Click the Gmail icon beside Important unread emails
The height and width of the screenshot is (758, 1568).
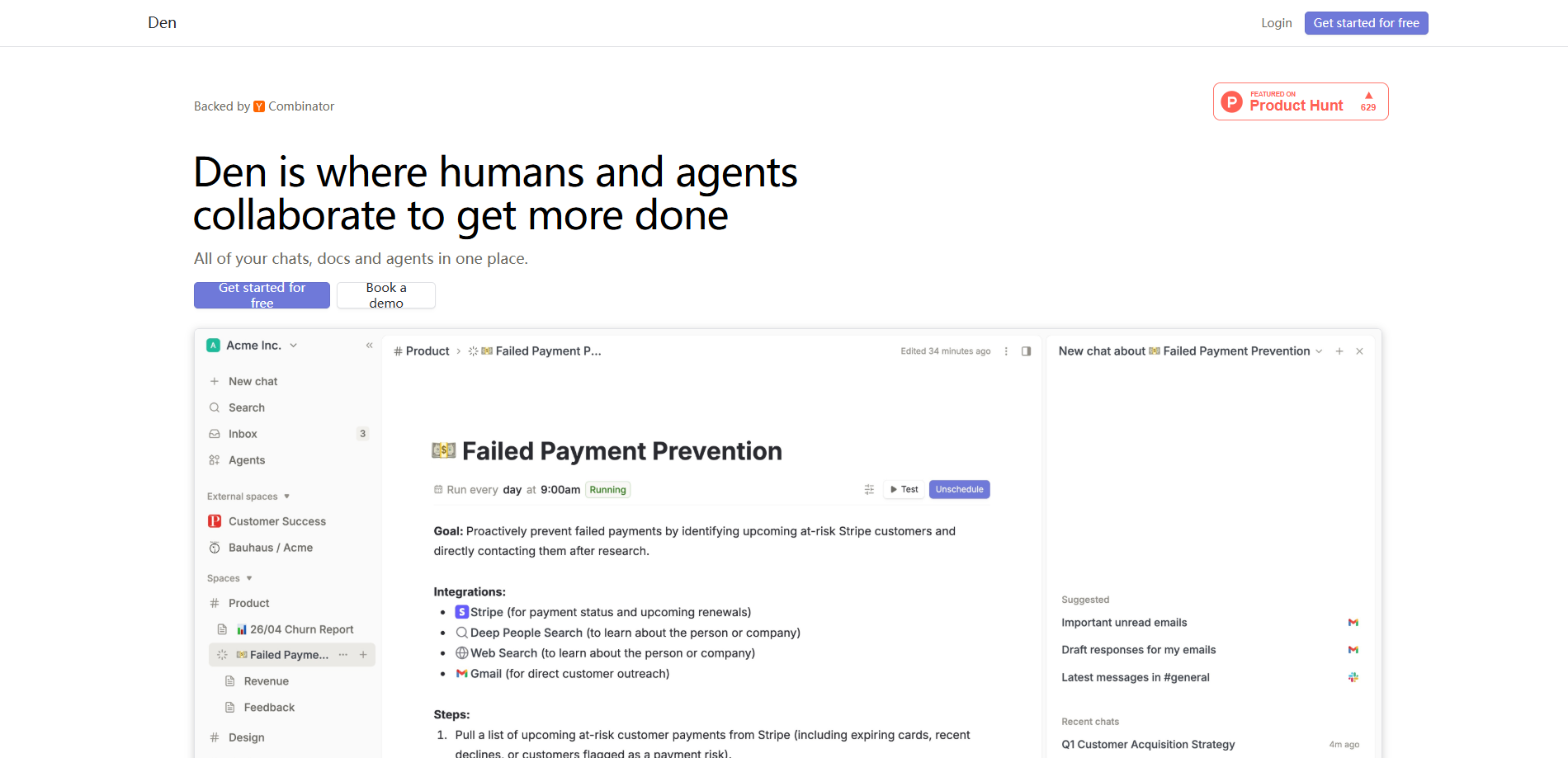click(1353, 622)
